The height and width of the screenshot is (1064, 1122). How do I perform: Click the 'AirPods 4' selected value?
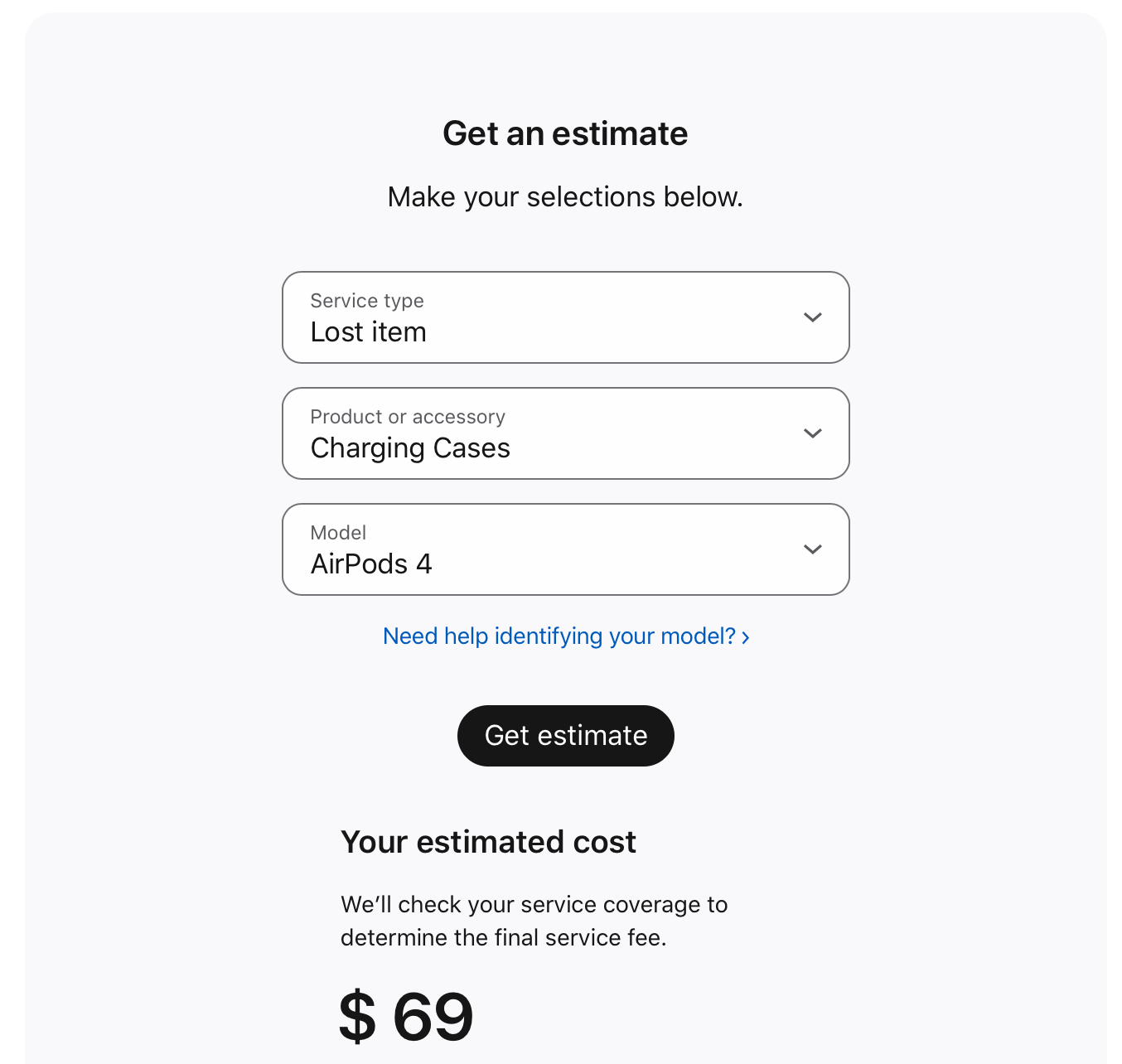click(371, 564)
